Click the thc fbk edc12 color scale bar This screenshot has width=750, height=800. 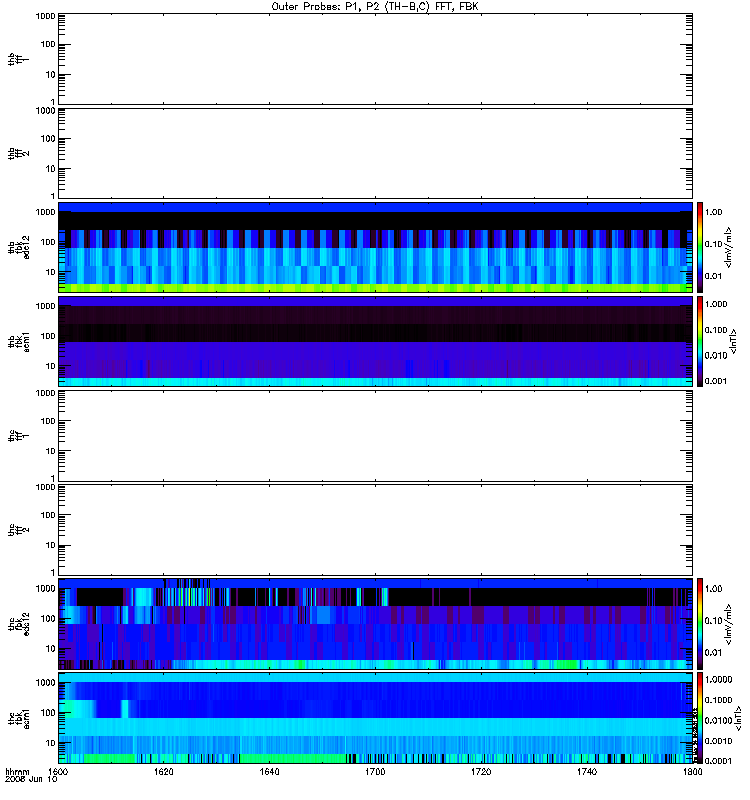pyautogui.click(x=700, y=623)
